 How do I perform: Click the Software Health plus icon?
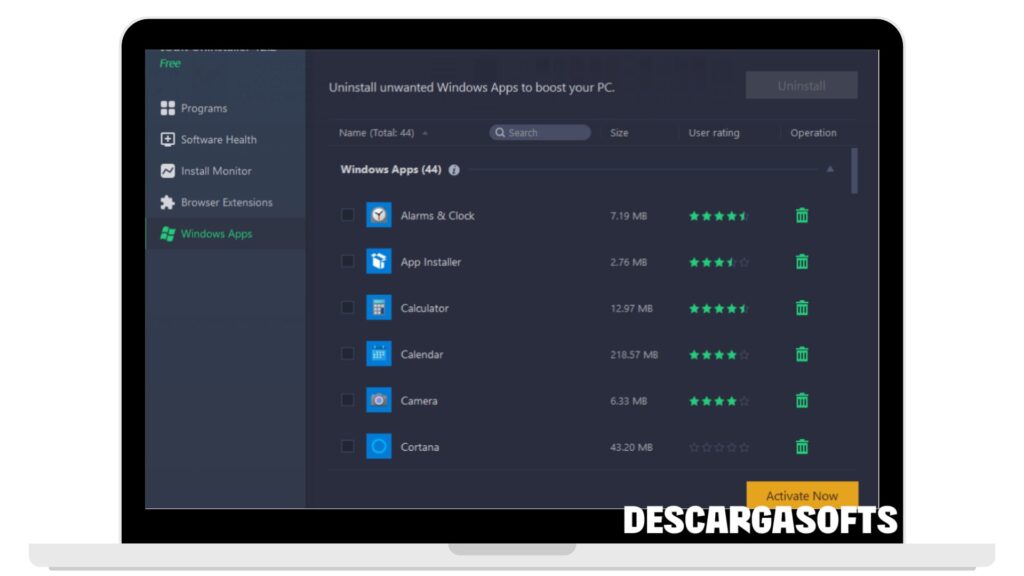[168, 139]
